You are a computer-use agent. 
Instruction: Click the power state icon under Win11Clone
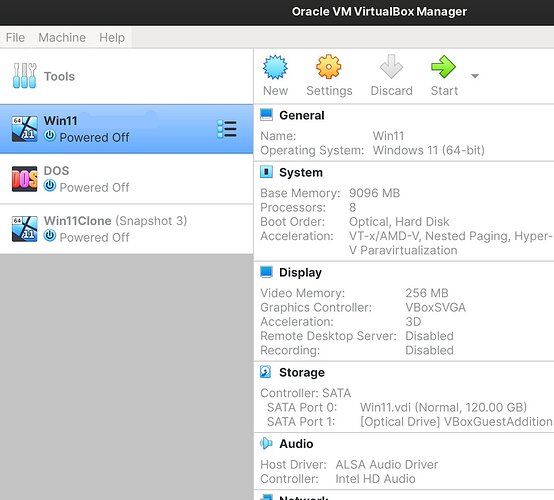[50, 235]
